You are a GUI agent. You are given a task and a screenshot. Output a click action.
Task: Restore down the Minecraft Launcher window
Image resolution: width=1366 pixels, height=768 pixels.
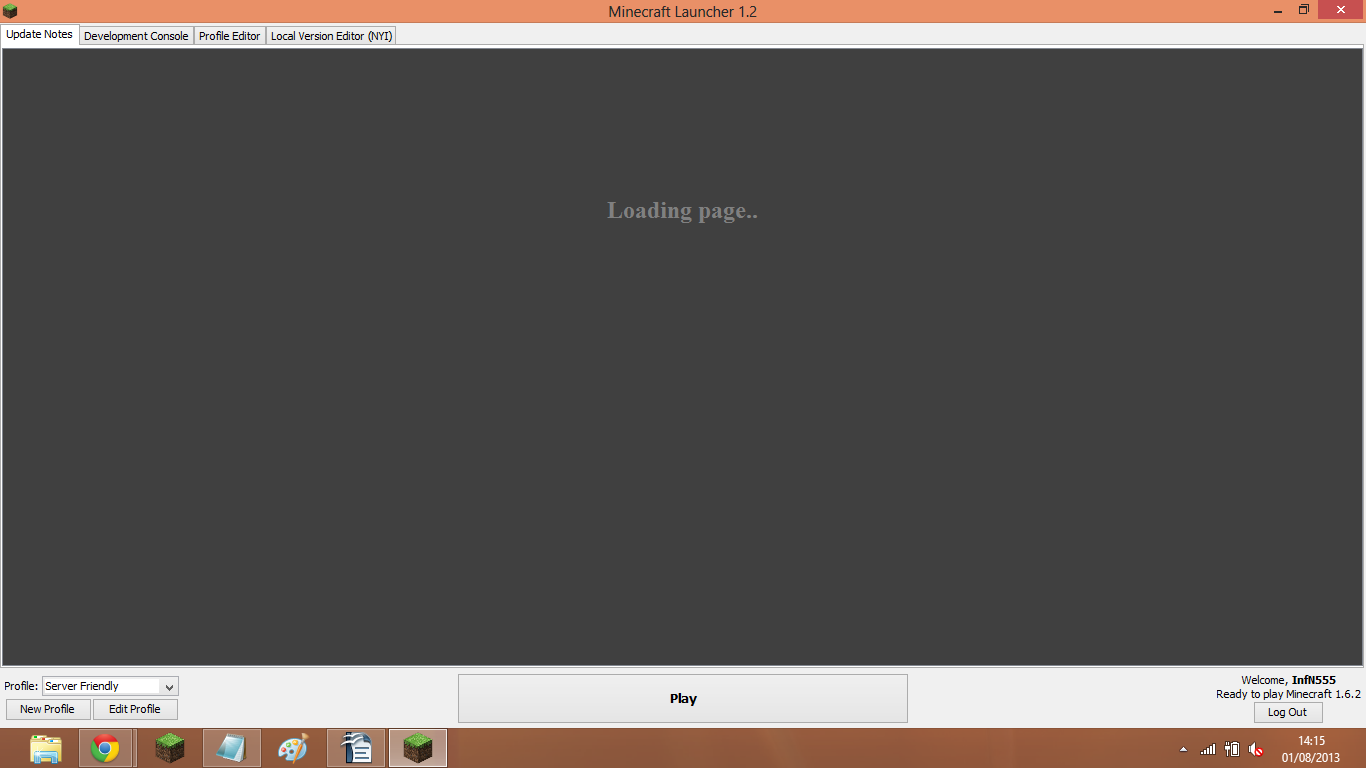pos(1304,10)
